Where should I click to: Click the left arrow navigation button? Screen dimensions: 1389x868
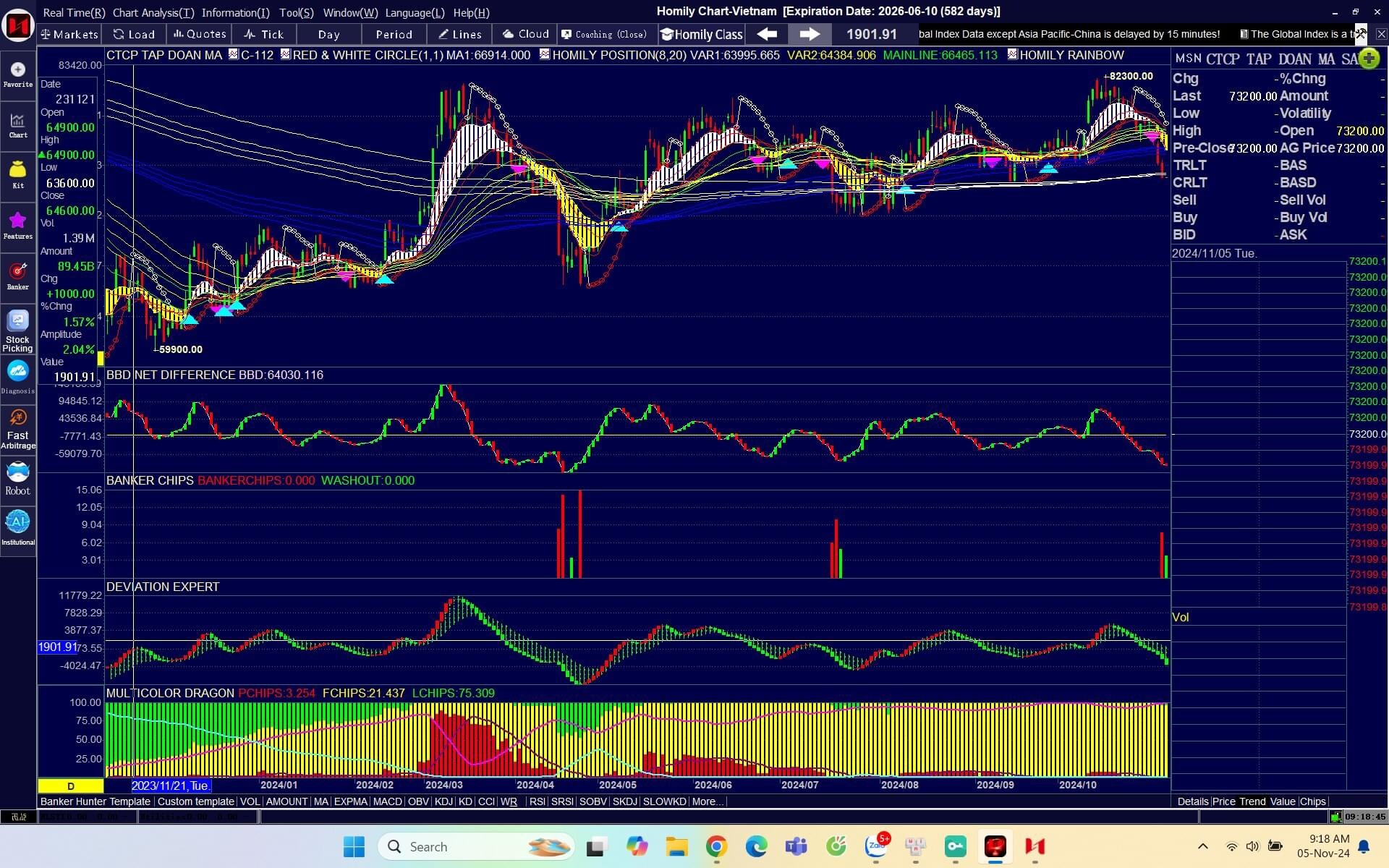[x=767, y=34]
